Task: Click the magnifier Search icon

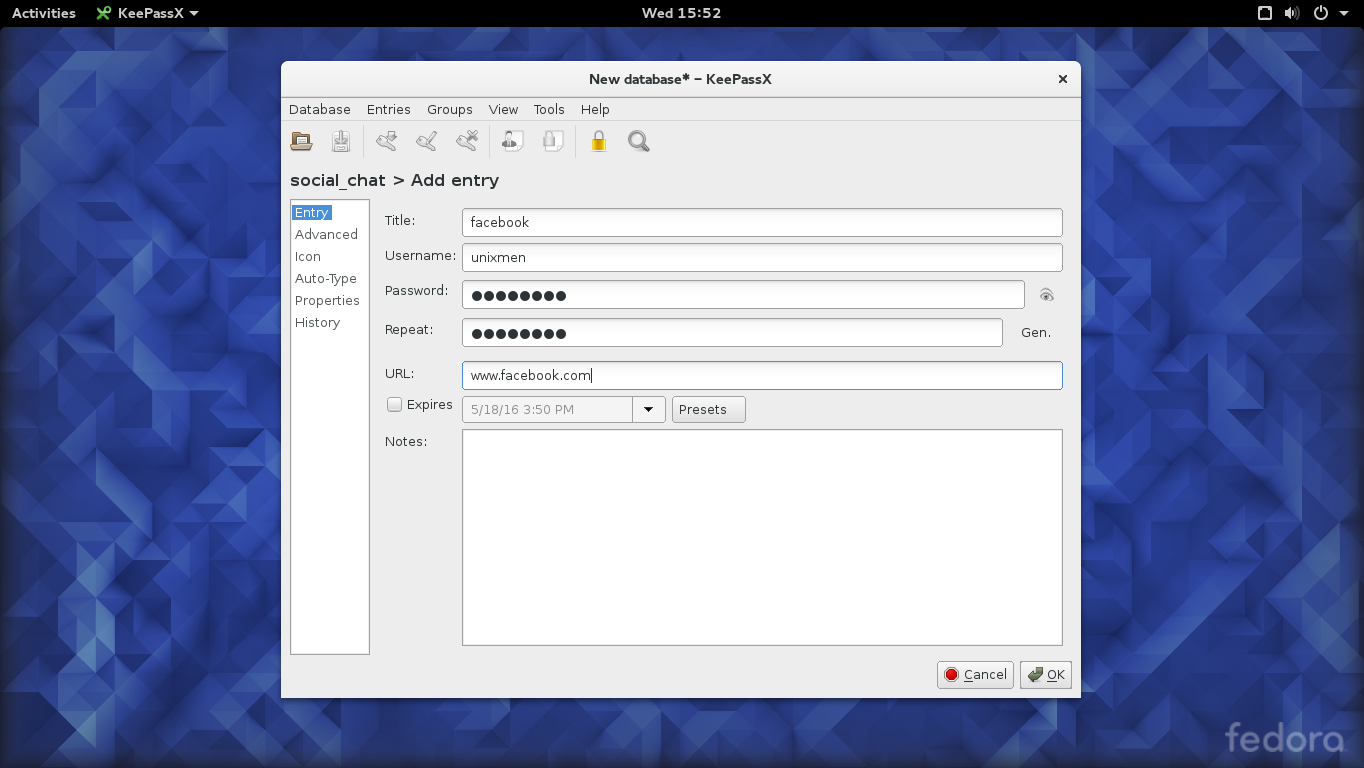Action: pos(639,141)
